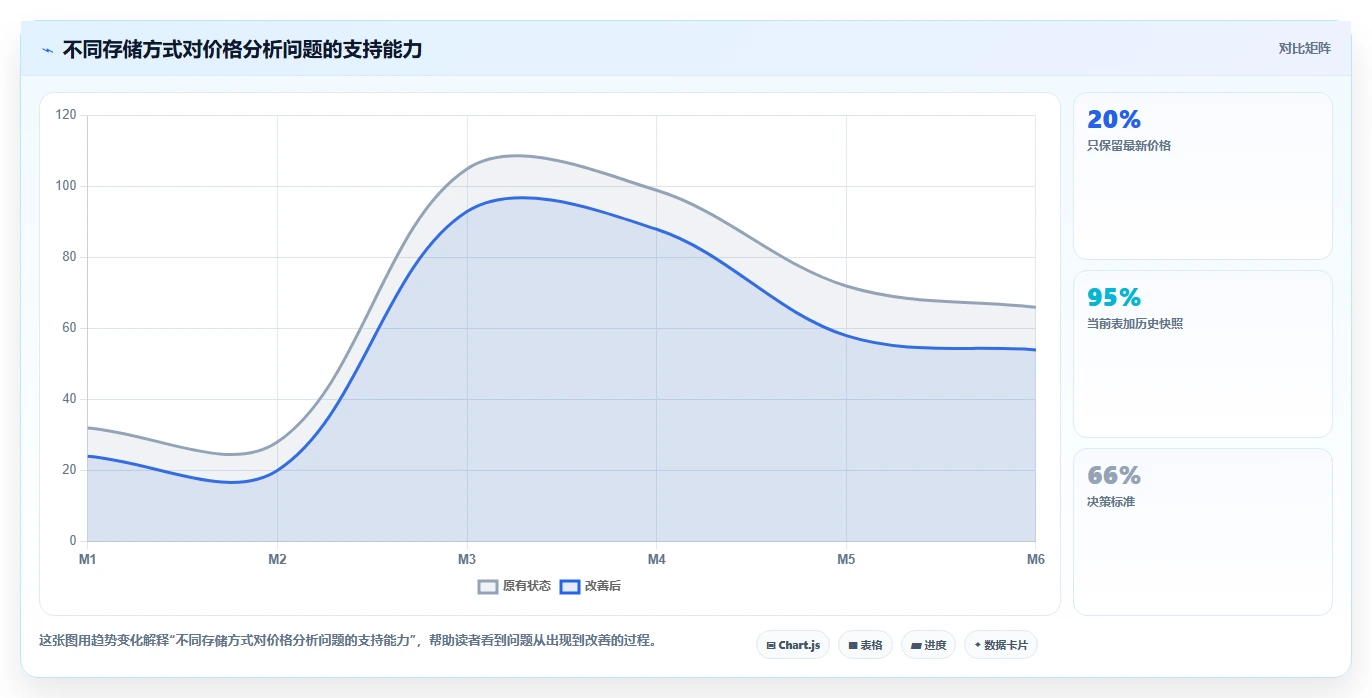Click the 决策标准 label
The height and width of the screenshot is (698, 1372).
(1111, 502)
